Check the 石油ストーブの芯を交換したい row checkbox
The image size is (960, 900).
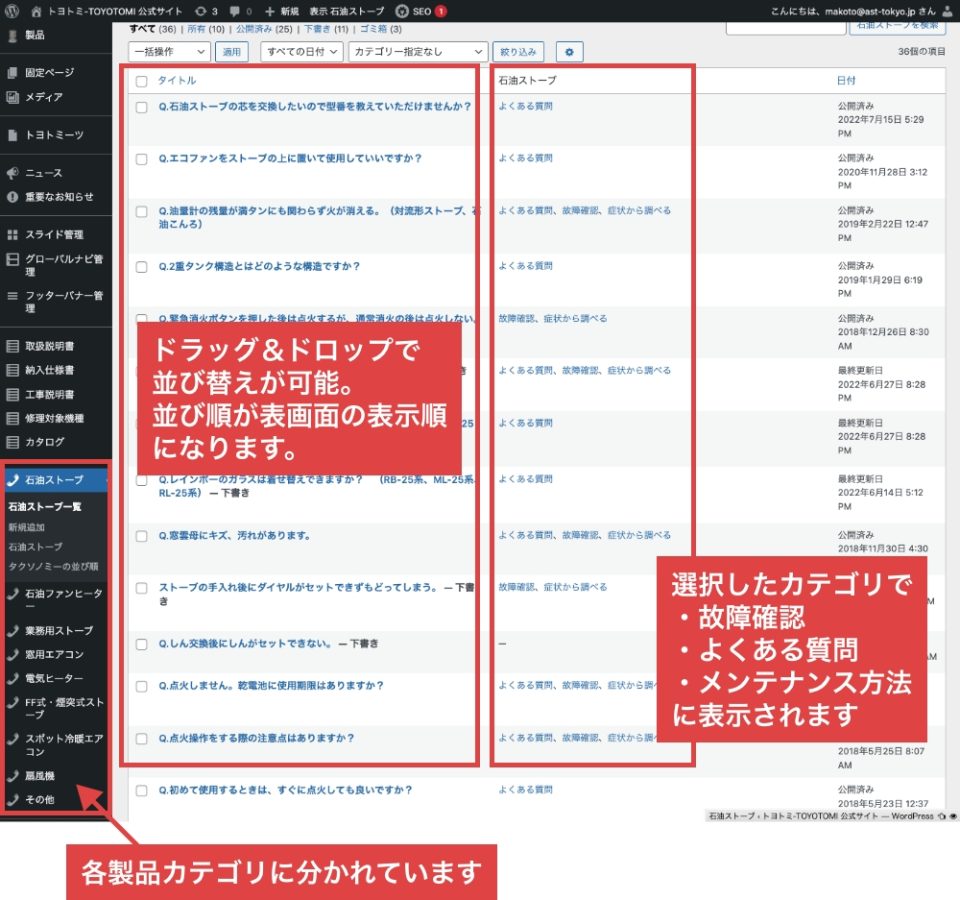click(x=141, y=108)
